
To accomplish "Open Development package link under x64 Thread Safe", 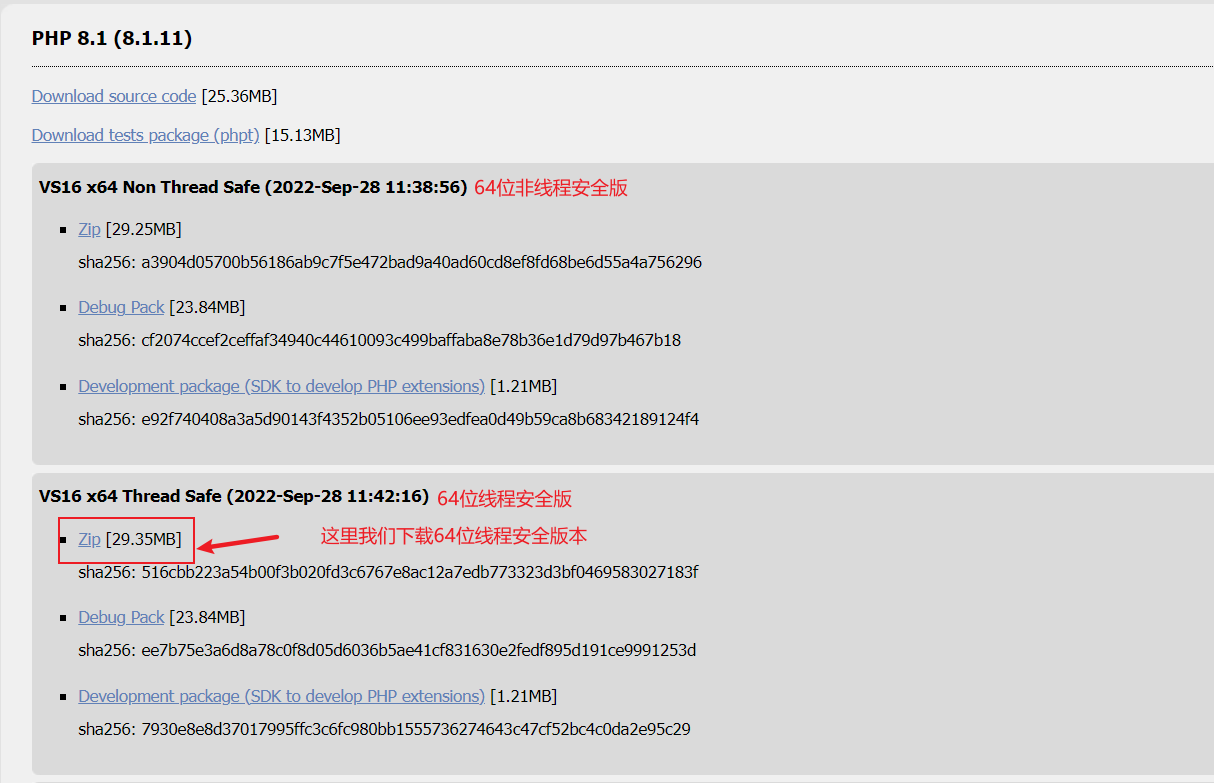I will (x=282, y=696).
